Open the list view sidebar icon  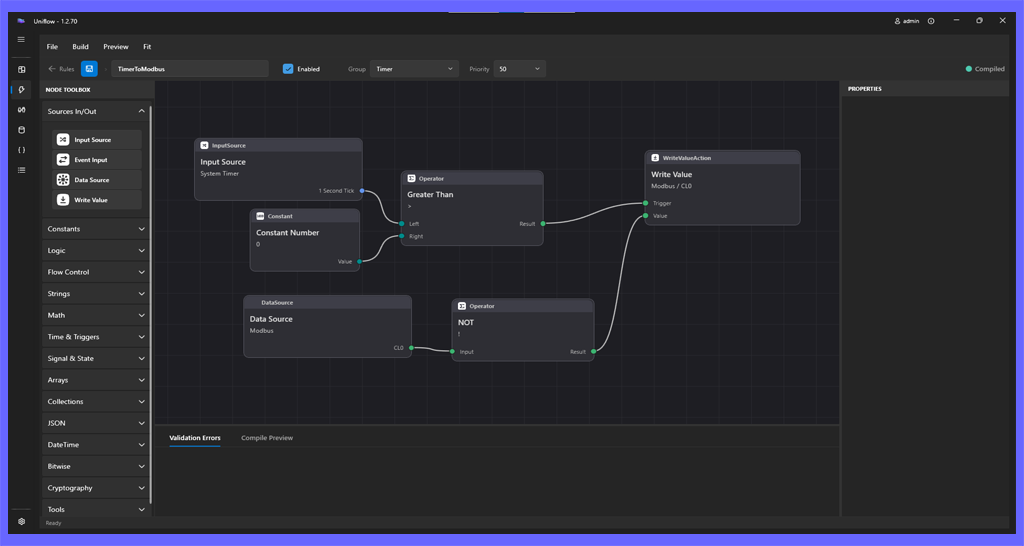[22, 170]
